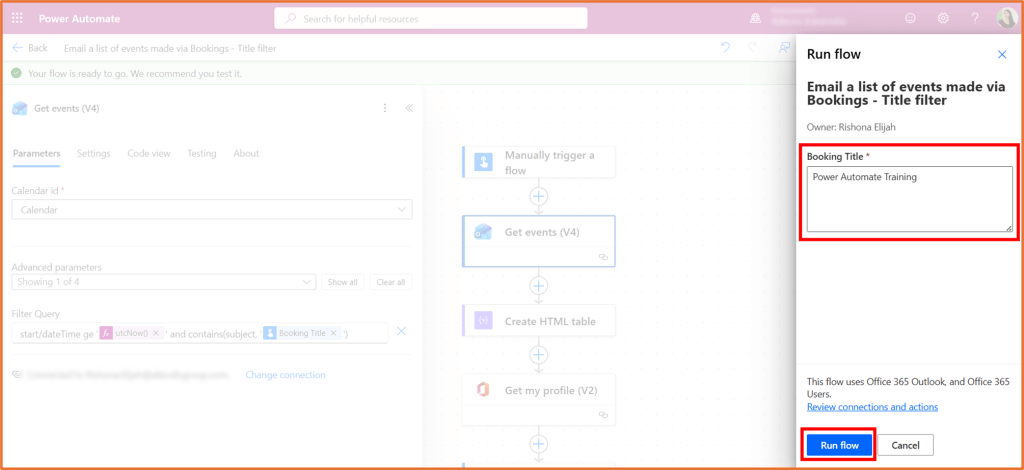
Task: Add step after Manually trigger a flow
Action: tap(539, 196)
